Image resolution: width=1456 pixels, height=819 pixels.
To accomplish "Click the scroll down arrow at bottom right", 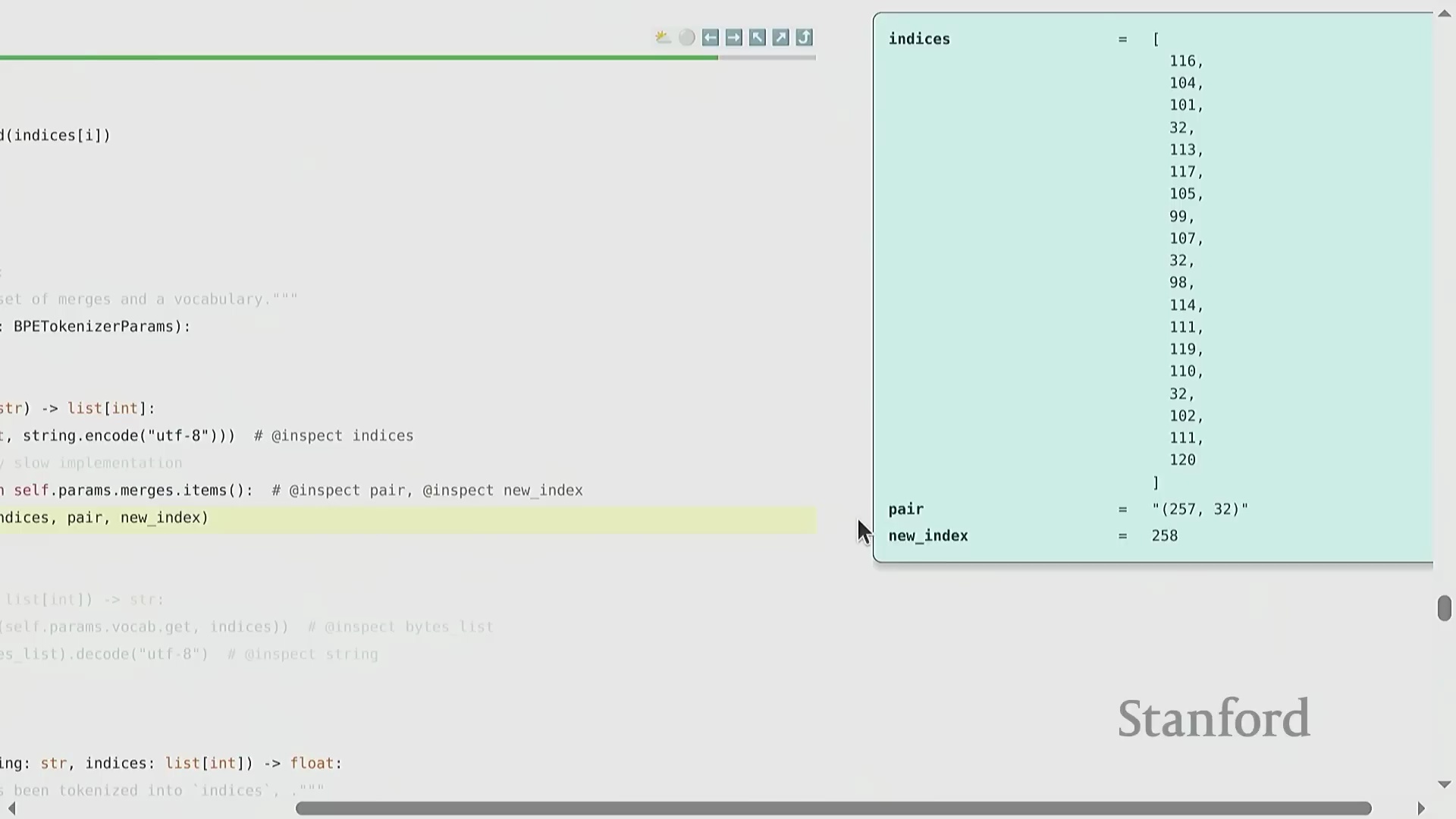I will click(x=1444, y=785).
